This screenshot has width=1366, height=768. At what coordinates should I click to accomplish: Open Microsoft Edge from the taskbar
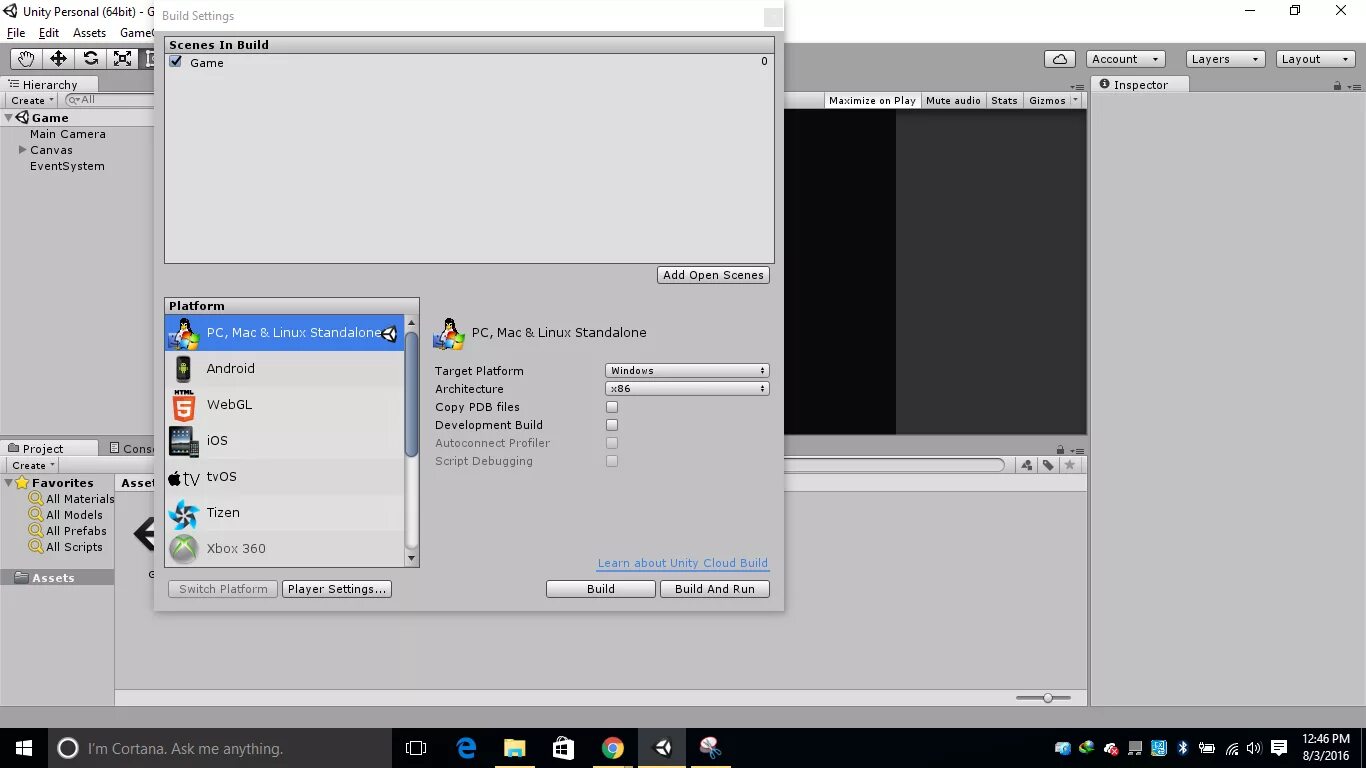coord(466,748)
